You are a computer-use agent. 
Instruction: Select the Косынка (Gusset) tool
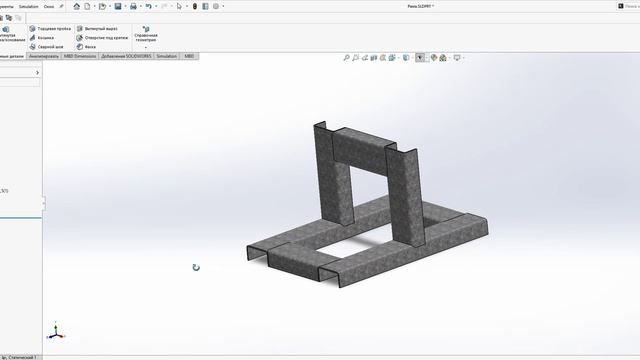(x=42, y=38)
